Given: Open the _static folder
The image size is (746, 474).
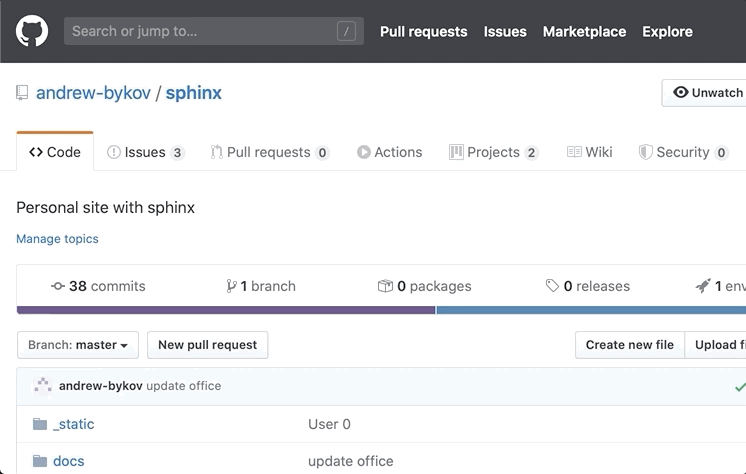Looking at the screenshot, I should (73, 424).
